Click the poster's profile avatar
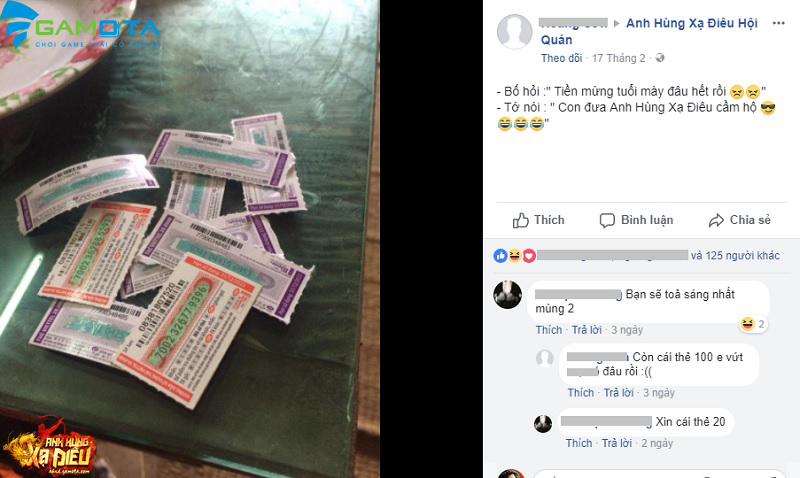This screenshot has width=800, height=478. tap(514, 32)
